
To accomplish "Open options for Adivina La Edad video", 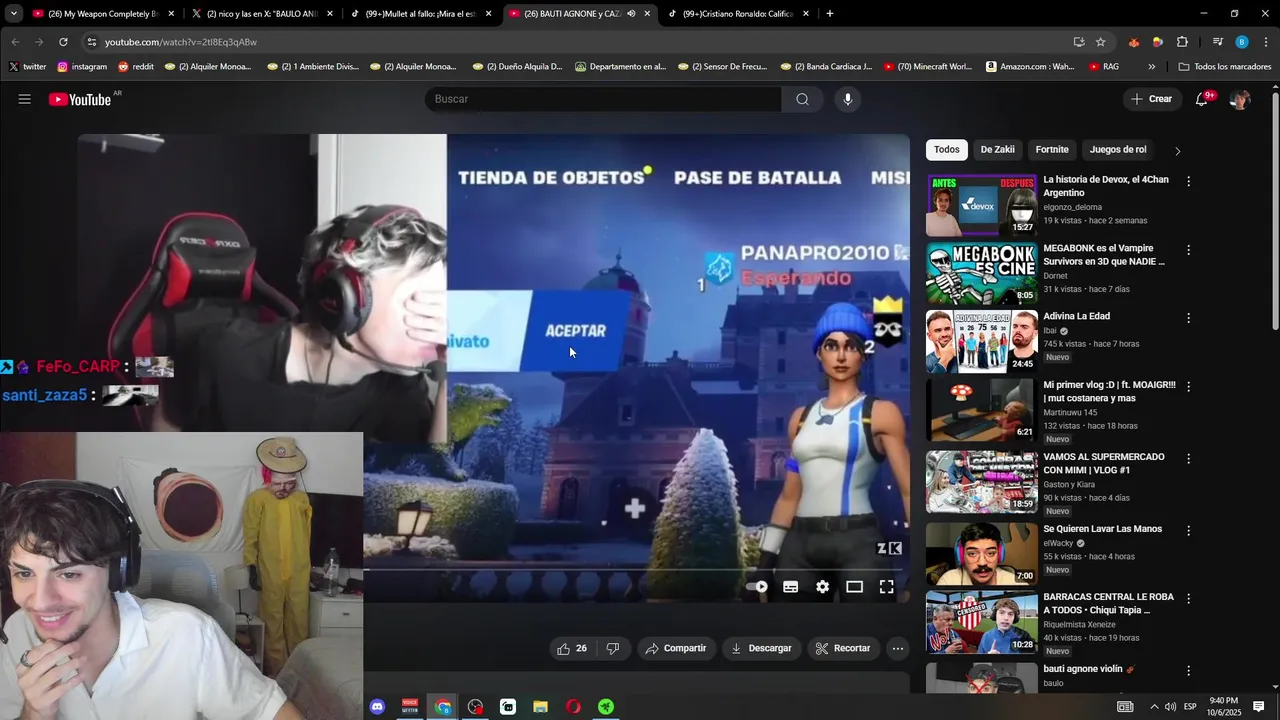I will (x=1188, y=318).
